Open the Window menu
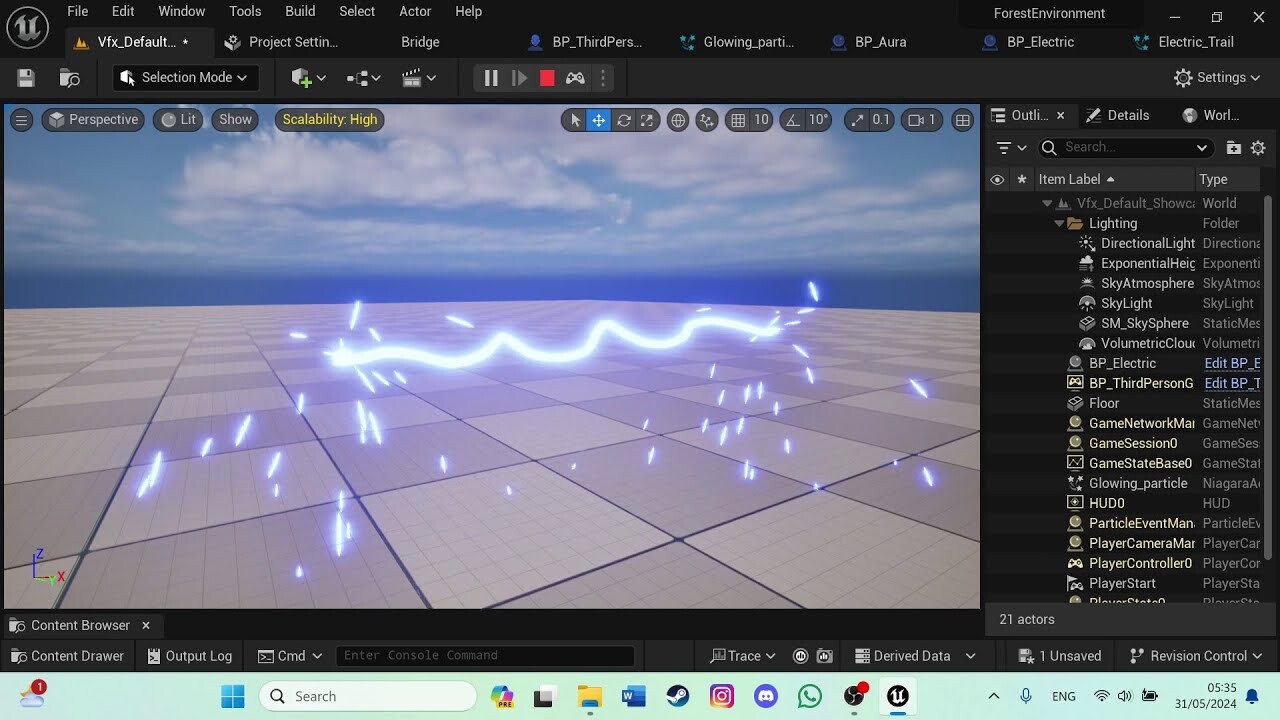The width and height of the screenshot is (1280, 720). click(181, 11)
